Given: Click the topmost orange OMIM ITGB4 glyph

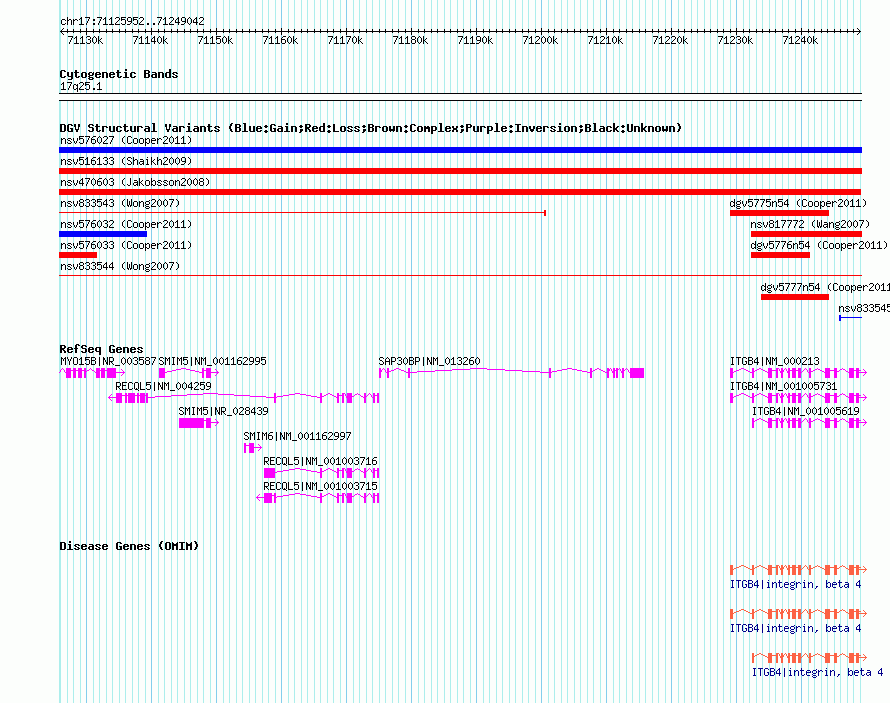Looking at the screenshot, I should click(799, 570).
